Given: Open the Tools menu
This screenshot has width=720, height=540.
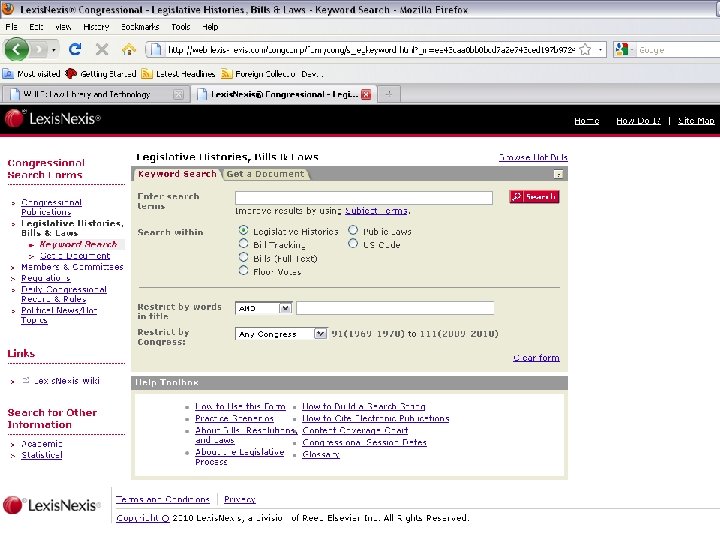Looking at the screenshot, I should pos(180,27).
